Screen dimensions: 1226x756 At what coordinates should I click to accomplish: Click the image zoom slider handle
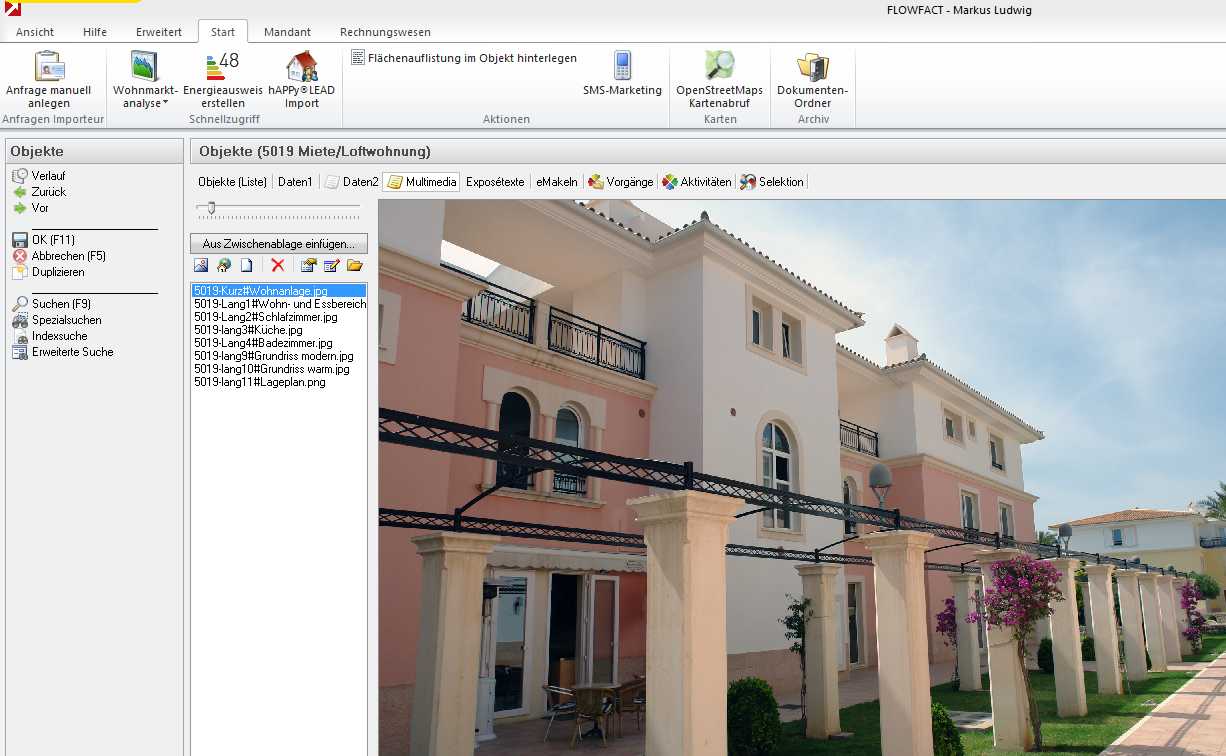(211, 208)
